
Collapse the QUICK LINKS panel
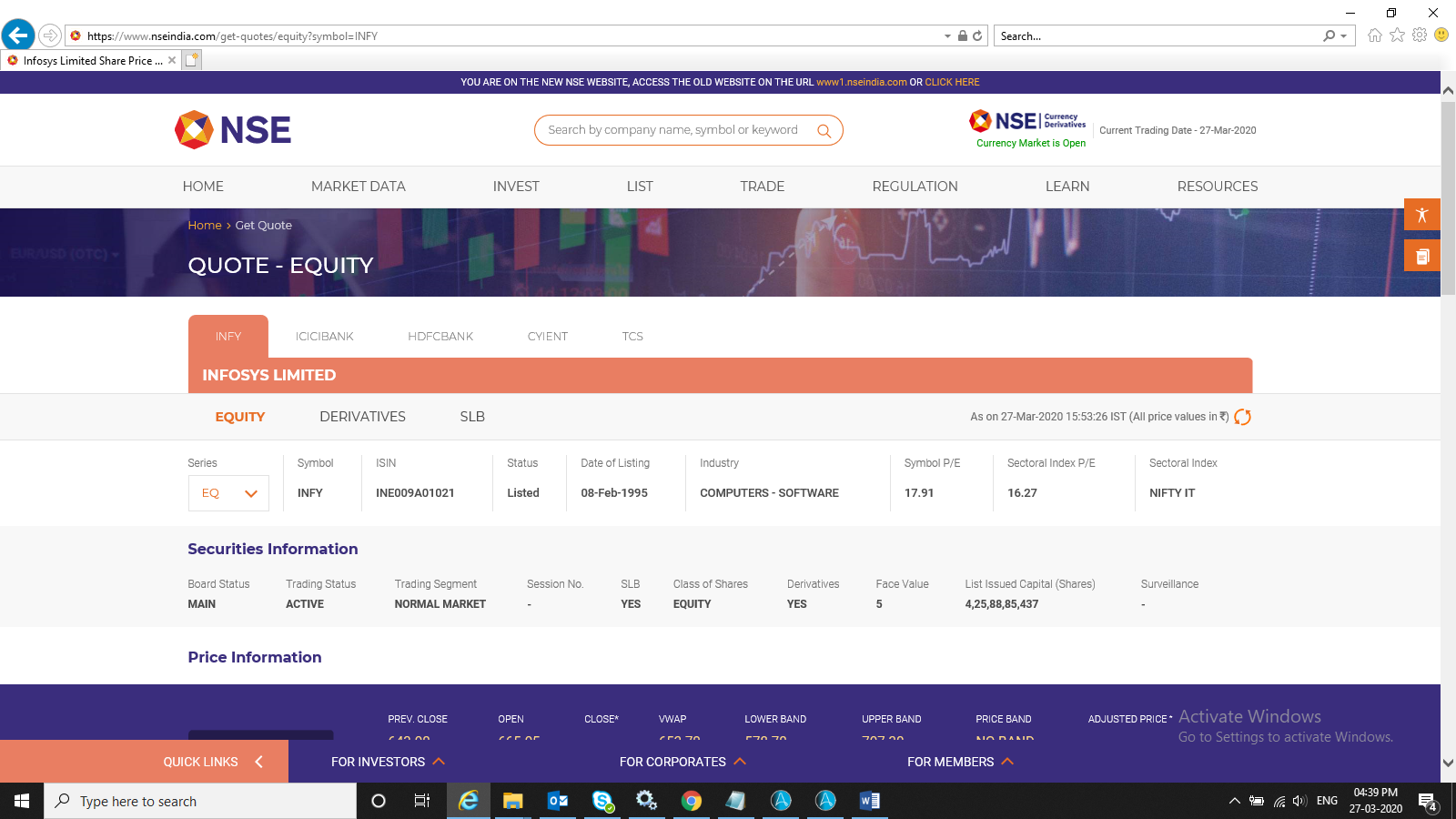coord(258,762)
